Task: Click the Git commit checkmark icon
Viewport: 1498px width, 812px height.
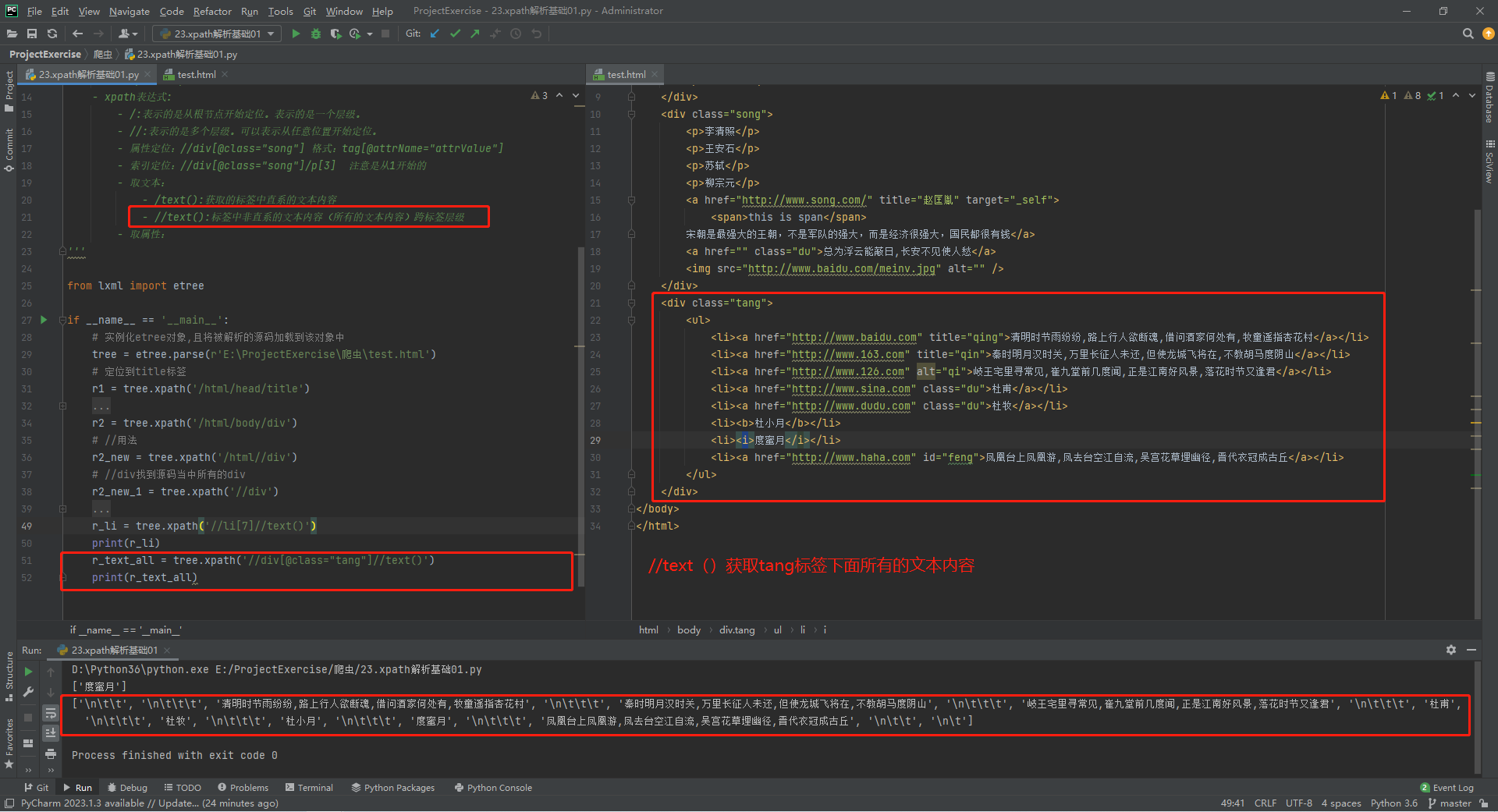Action: 455,34
